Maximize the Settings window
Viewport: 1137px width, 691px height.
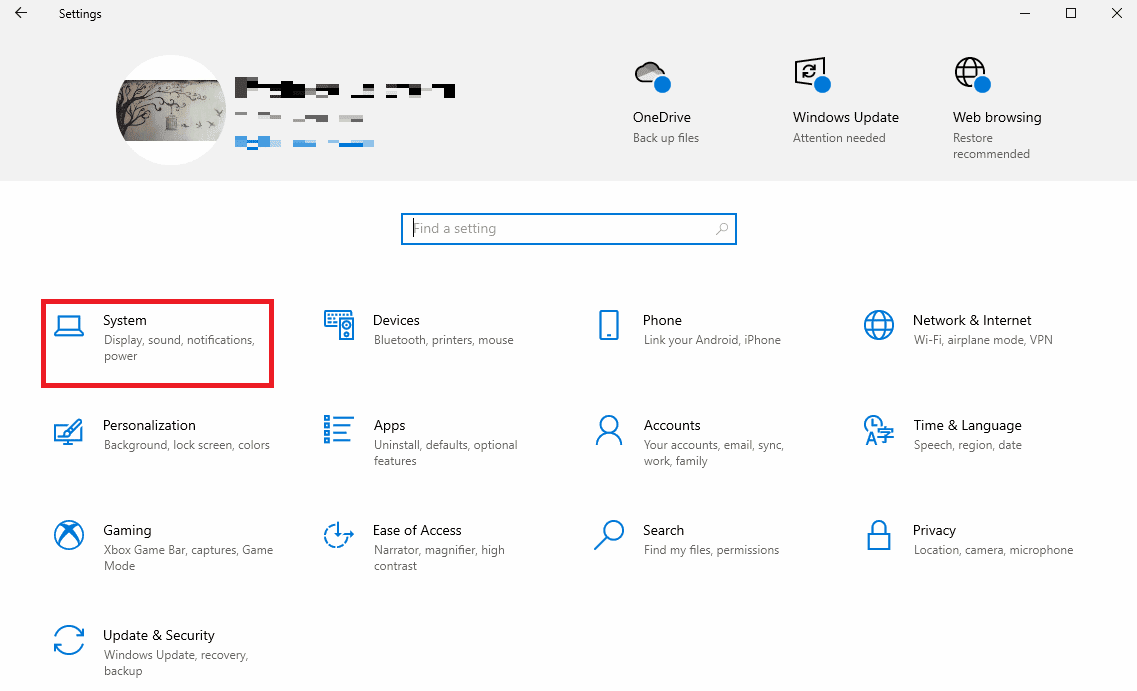tap(1070, 13)
